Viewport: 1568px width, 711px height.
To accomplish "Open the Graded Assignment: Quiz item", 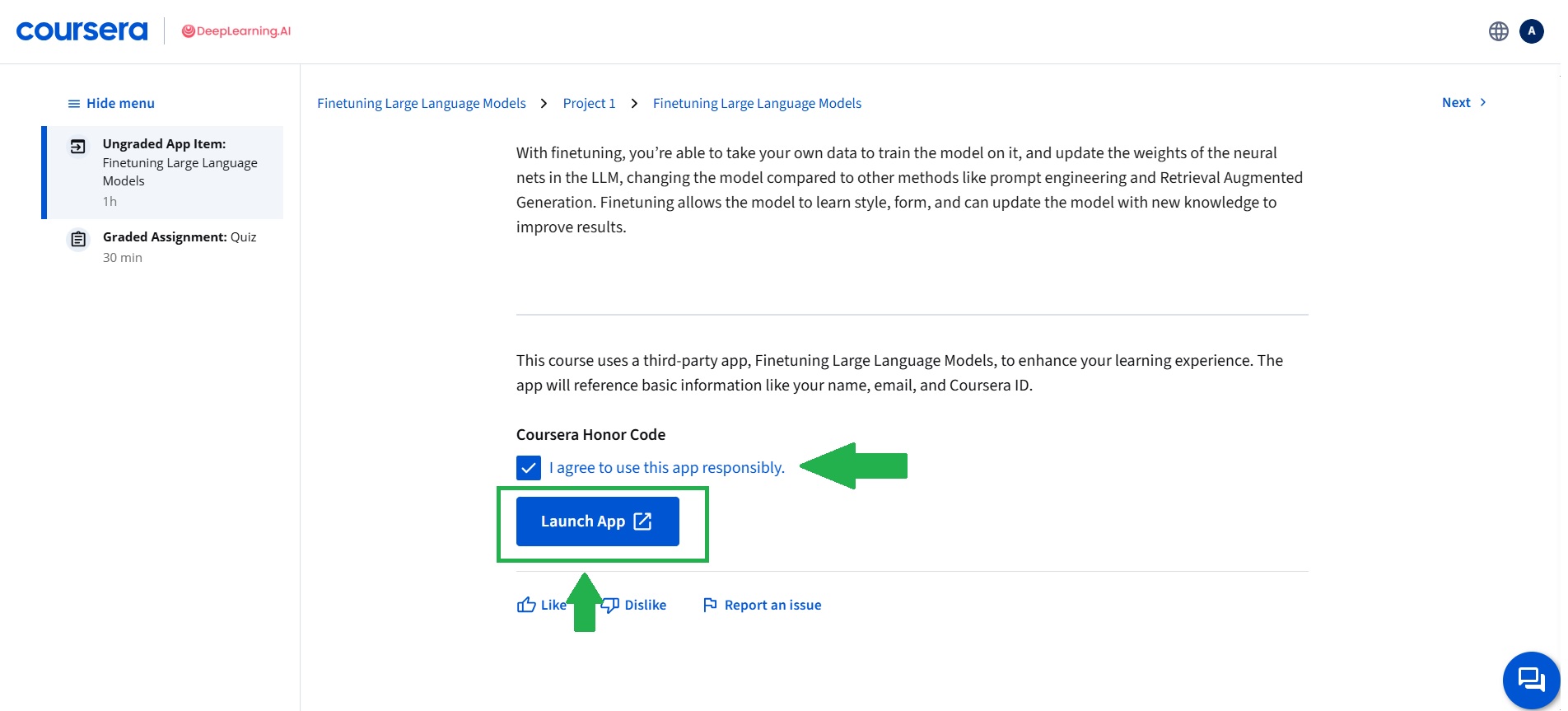I will click(179, 246).
